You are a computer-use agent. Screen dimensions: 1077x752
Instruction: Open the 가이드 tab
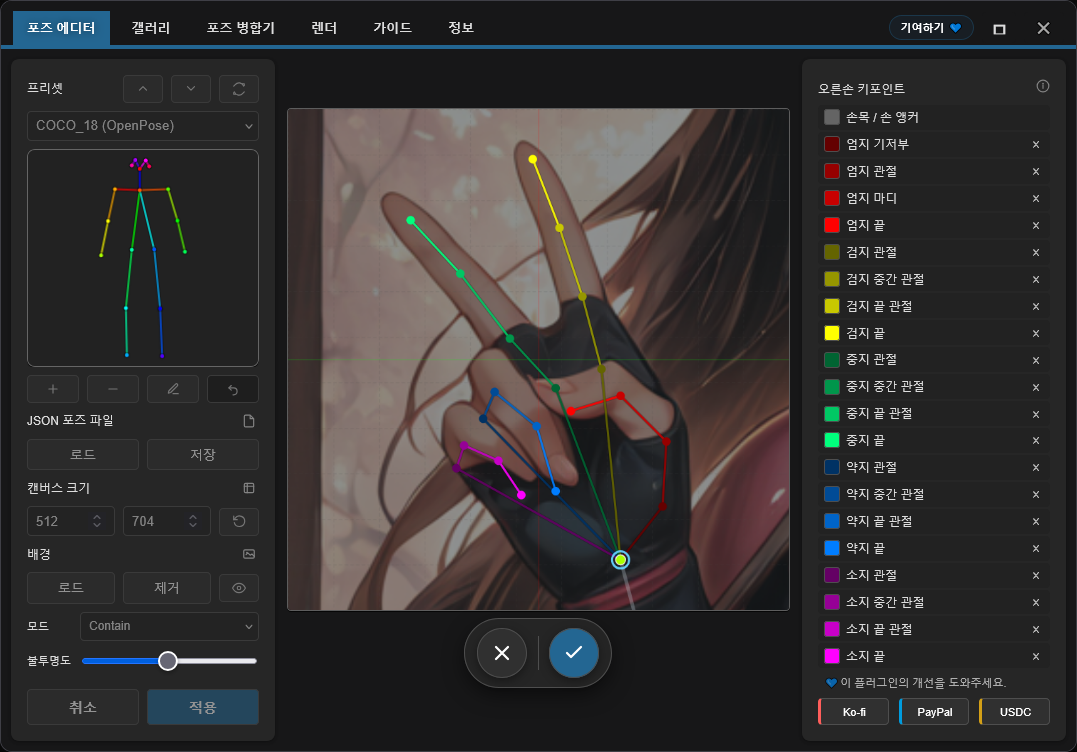click(392, 28)
